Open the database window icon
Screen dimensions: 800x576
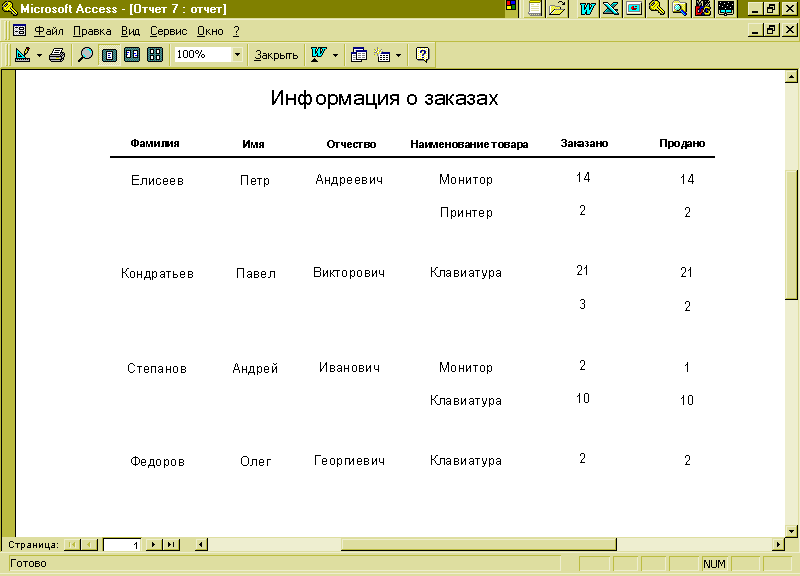point(359,55)
